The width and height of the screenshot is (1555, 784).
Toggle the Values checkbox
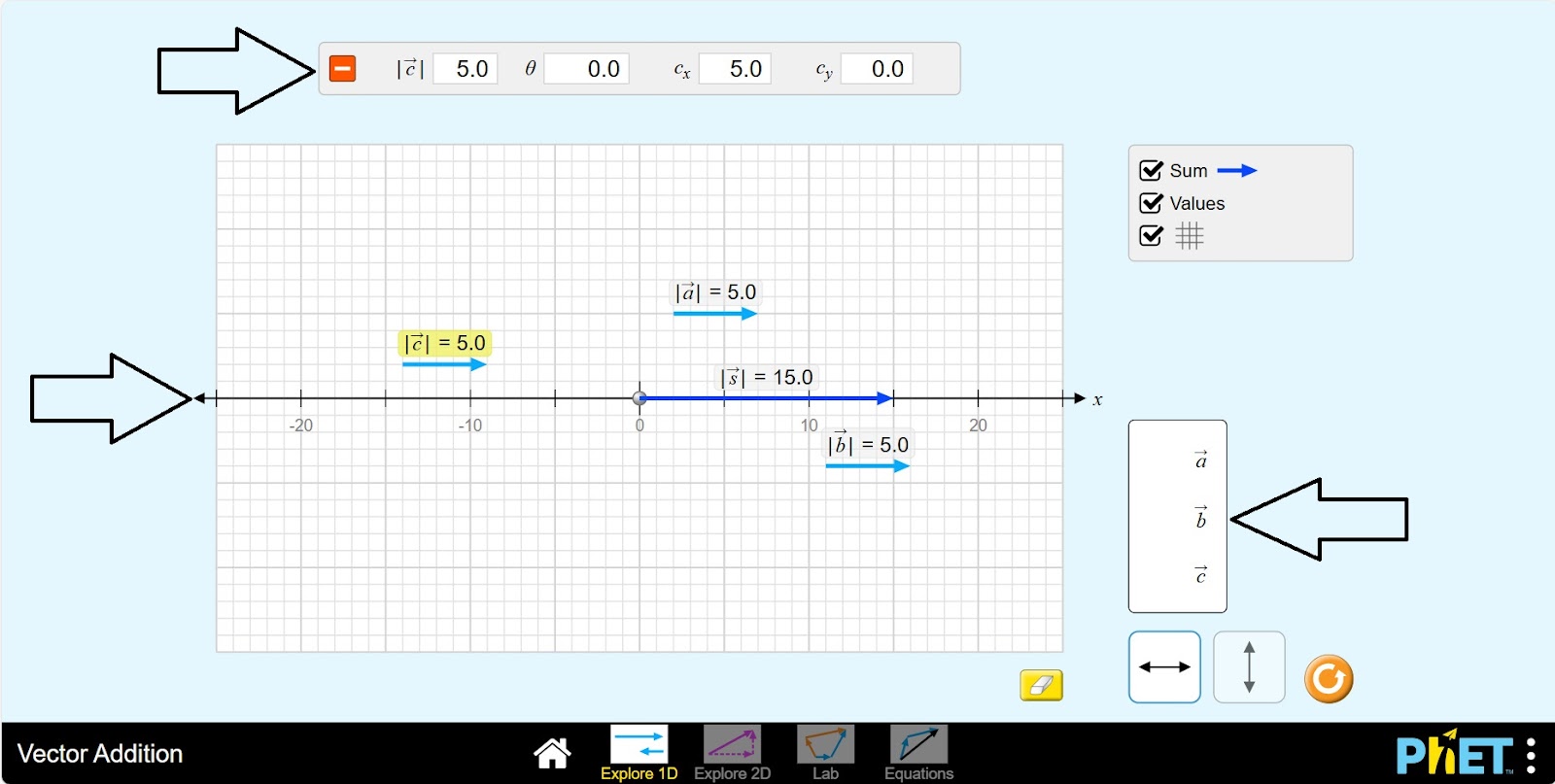coord(1152,203)
